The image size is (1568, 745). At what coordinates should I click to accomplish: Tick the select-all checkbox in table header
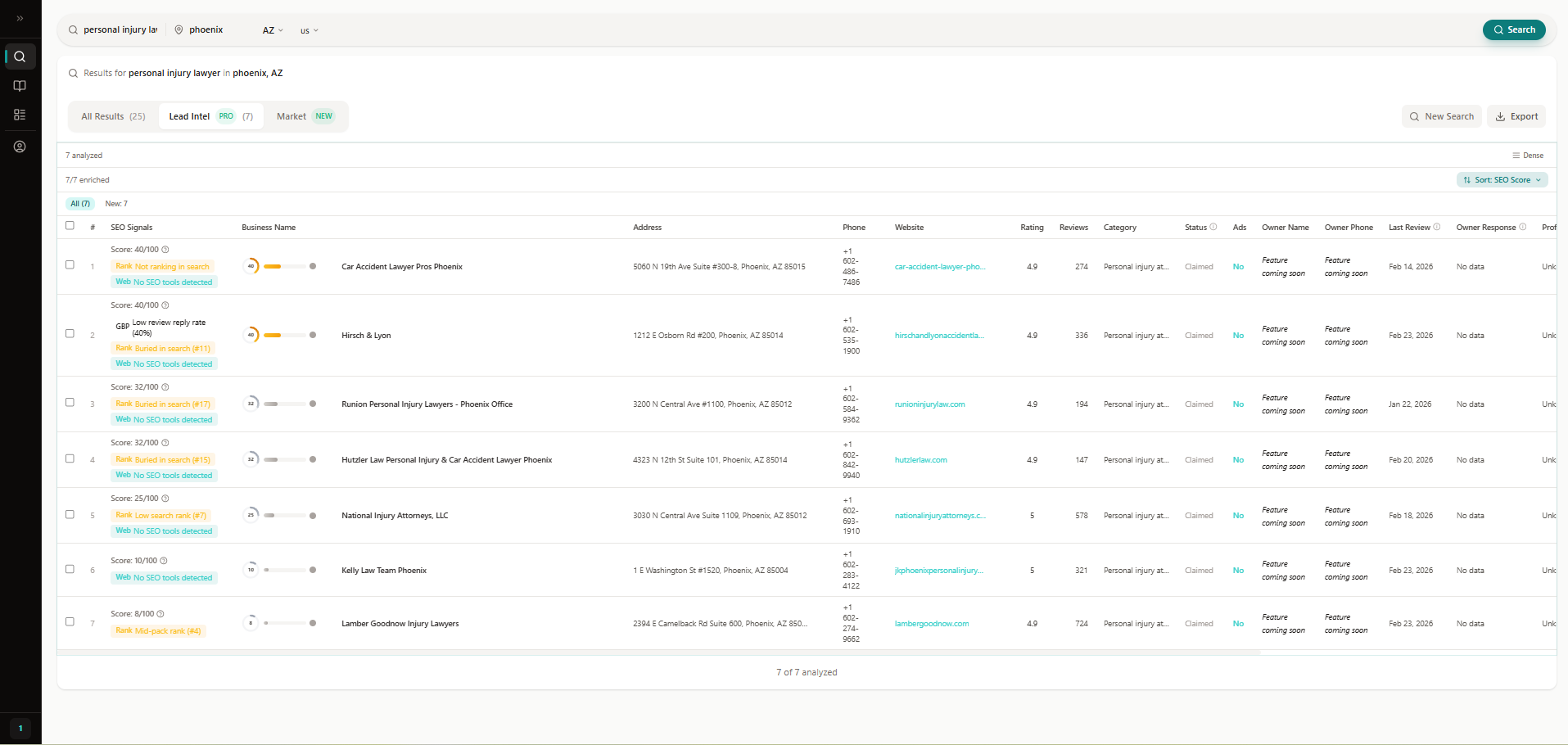tap(70, 226)
